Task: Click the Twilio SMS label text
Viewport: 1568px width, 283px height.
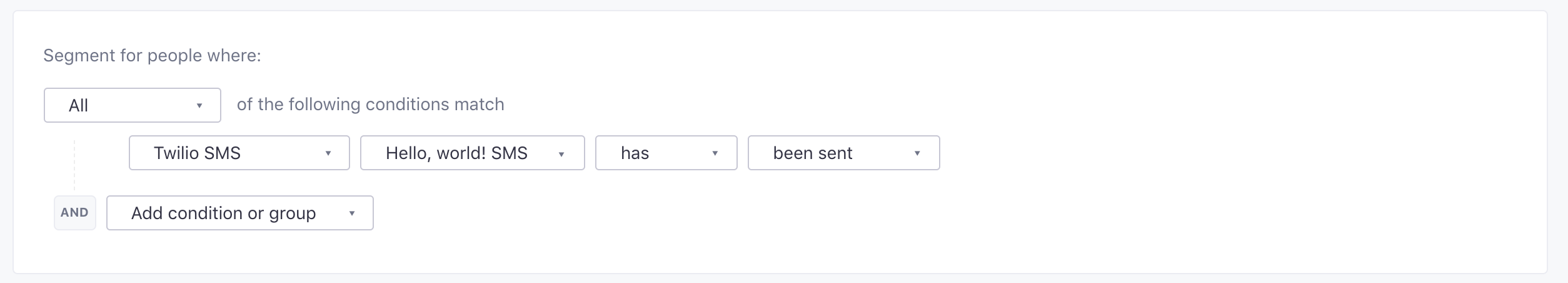Action: coord(197,153)
